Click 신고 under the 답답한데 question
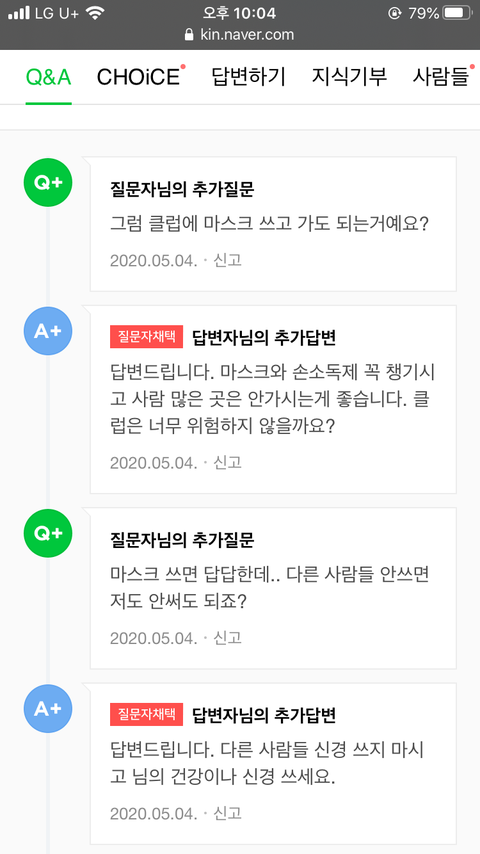The height and width of the screenshot is (854, 480). pyautogui.click(x=228, y=638)
